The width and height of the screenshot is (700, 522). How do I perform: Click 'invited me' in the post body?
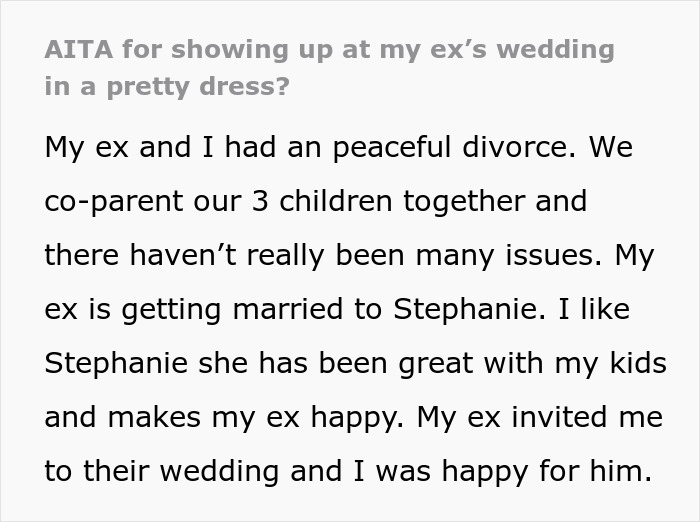pos(587,417)
